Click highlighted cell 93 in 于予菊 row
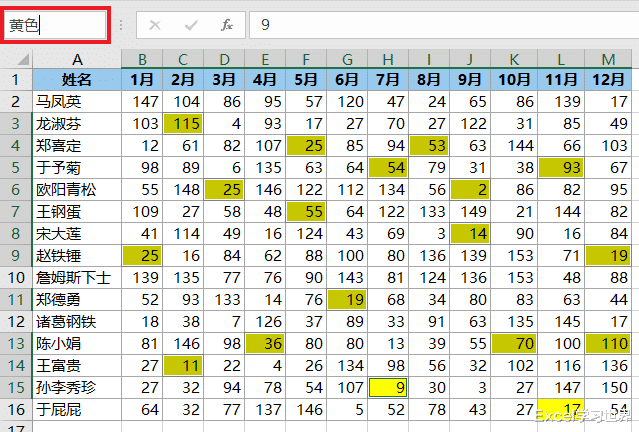The width and height of the screenshot is (639, 432). pyautogui.click(x=561, y=168)
